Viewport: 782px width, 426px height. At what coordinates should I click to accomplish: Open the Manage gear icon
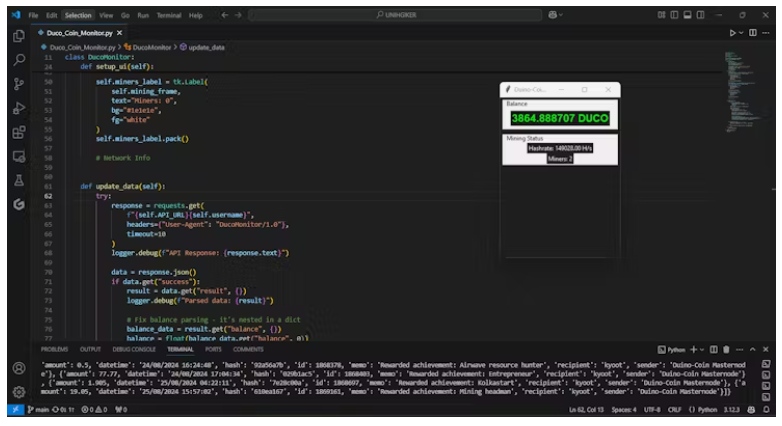(18, 392)
